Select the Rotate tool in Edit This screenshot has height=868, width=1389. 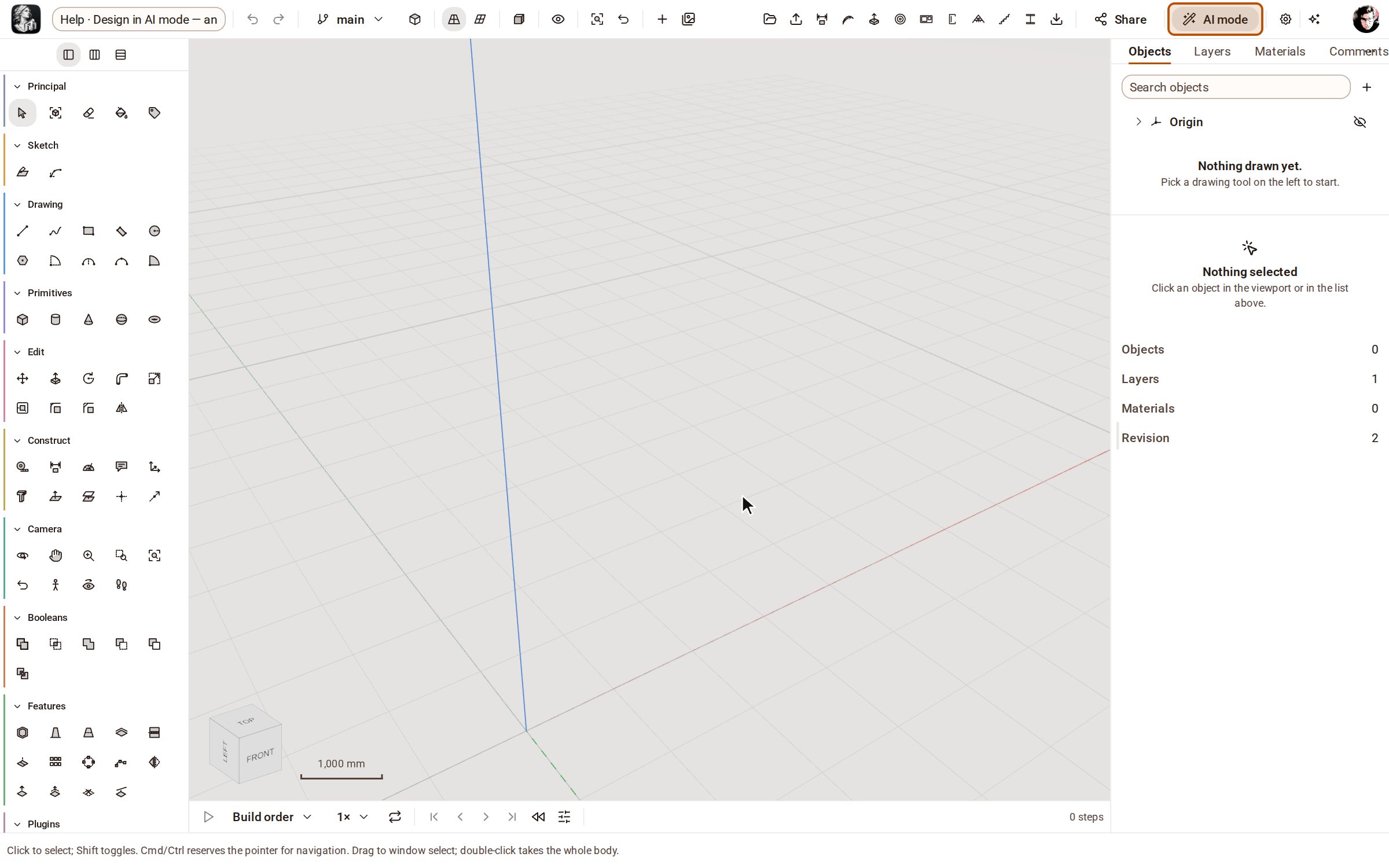(89, 378)
